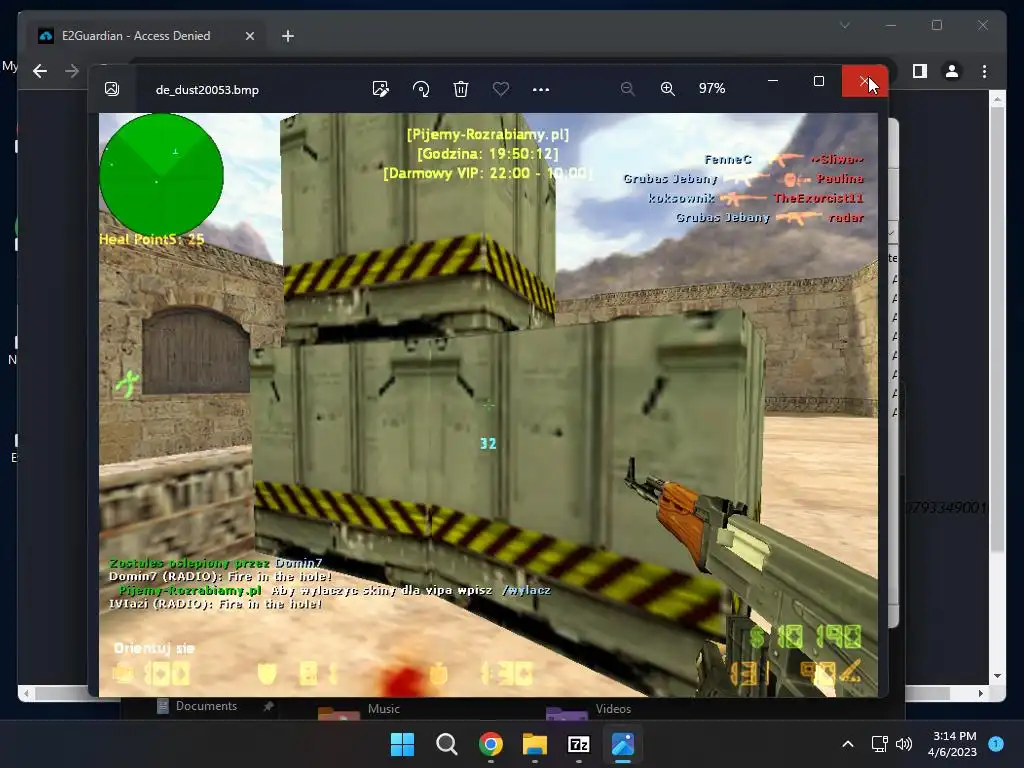The height and width of the screenshot is (768, 1024).
Task: Open a new tab in Chrome
Action: click(x=287, y=36)
